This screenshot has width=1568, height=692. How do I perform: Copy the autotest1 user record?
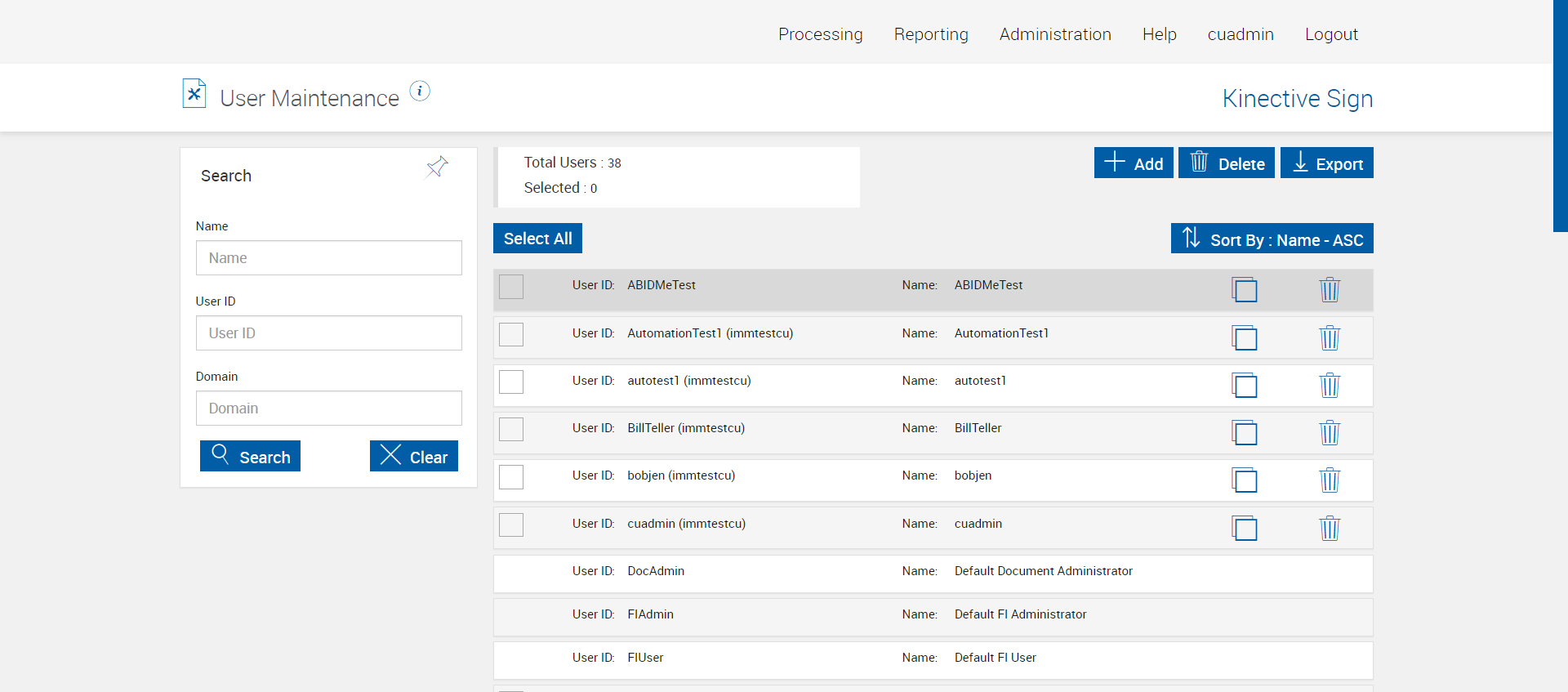1244,385
